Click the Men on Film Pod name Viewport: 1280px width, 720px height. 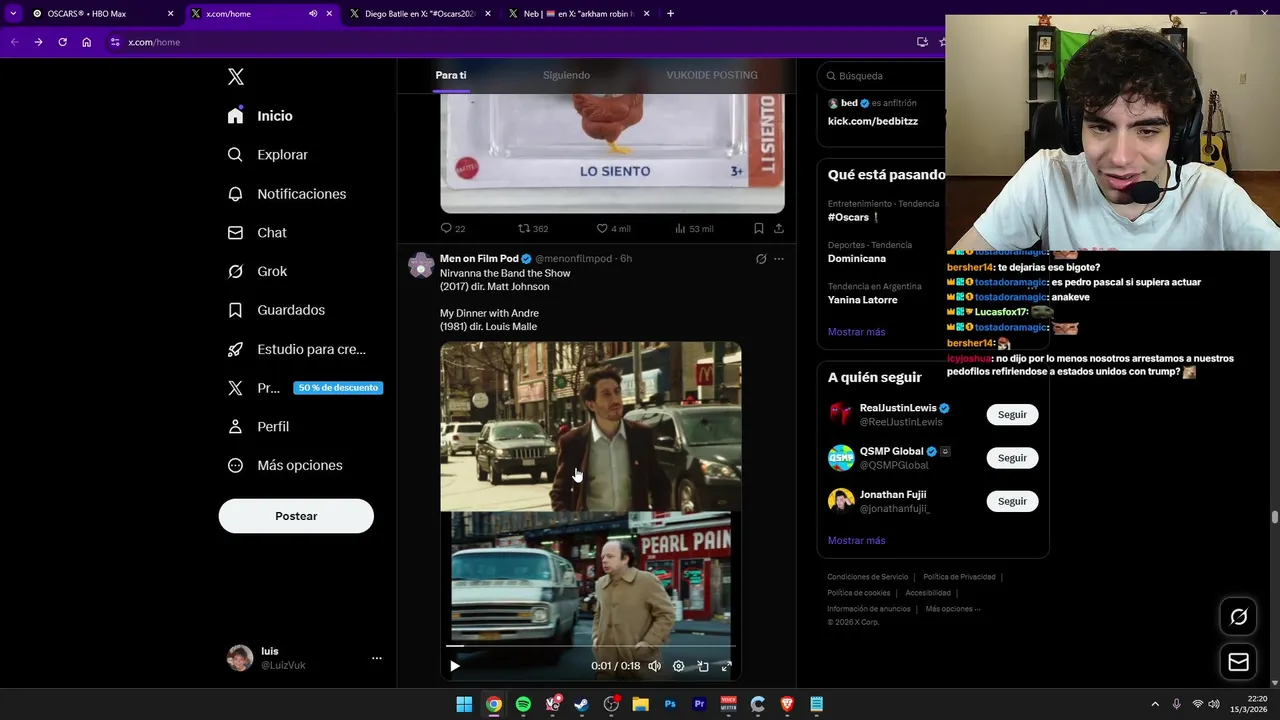(x=479, y=258)
